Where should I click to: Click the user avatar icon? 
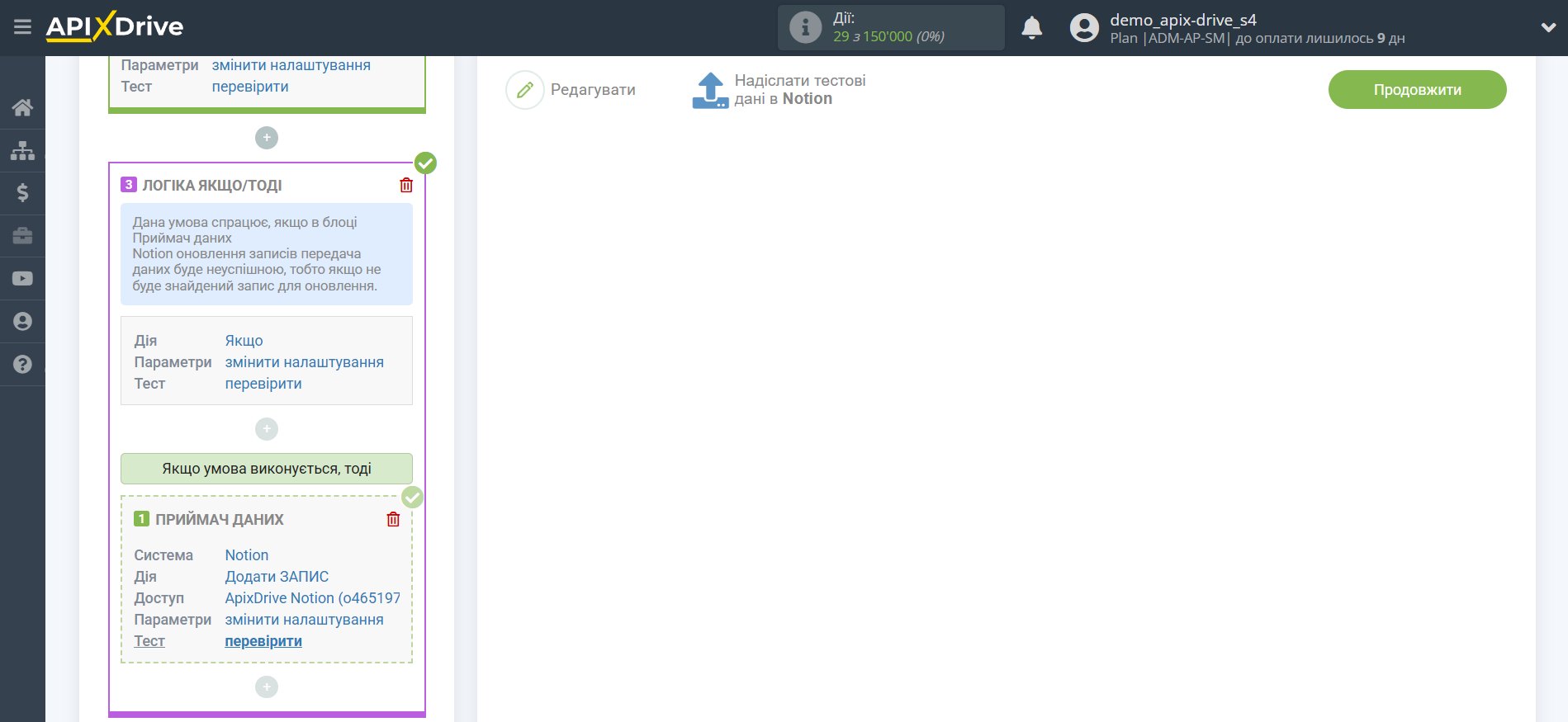(x=1084, y=28)
